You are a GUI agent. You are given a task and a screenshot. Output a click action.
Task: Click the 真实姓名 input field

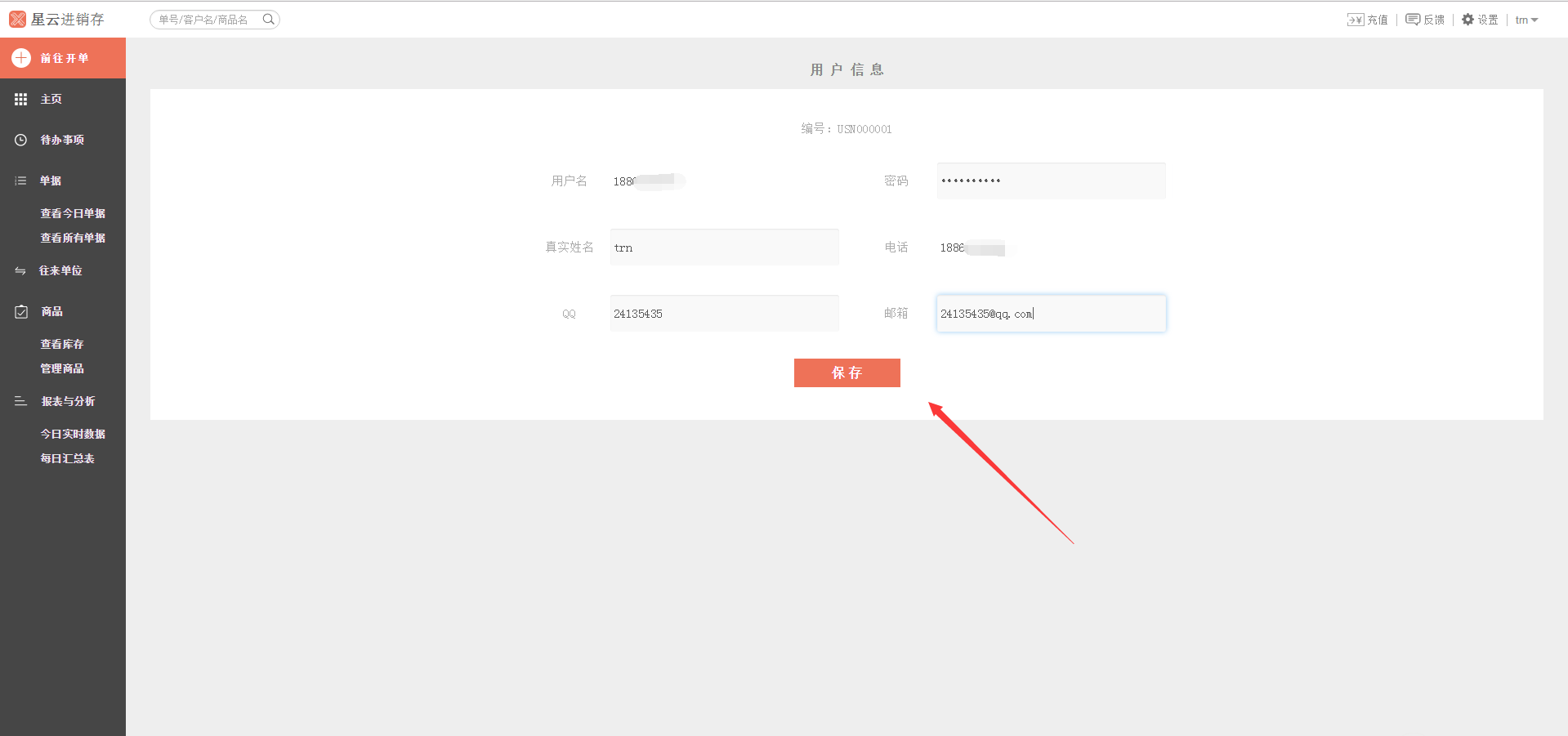[x=724, y=248]
